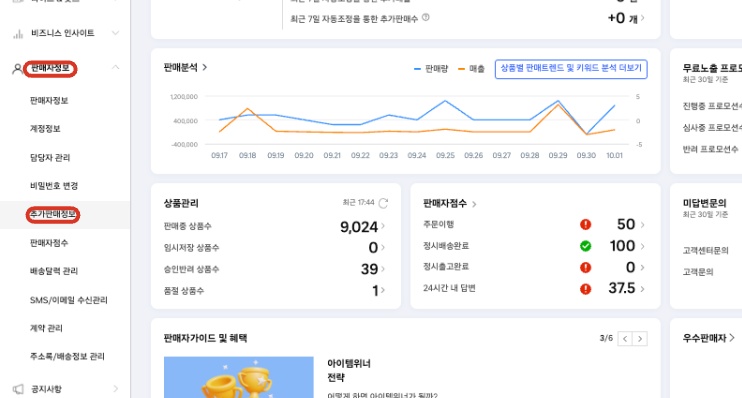The image size is (742, 398).
Task: Click the 공지사항 megaphone icon
Action: pyautogui.click(x=18, y=389)
